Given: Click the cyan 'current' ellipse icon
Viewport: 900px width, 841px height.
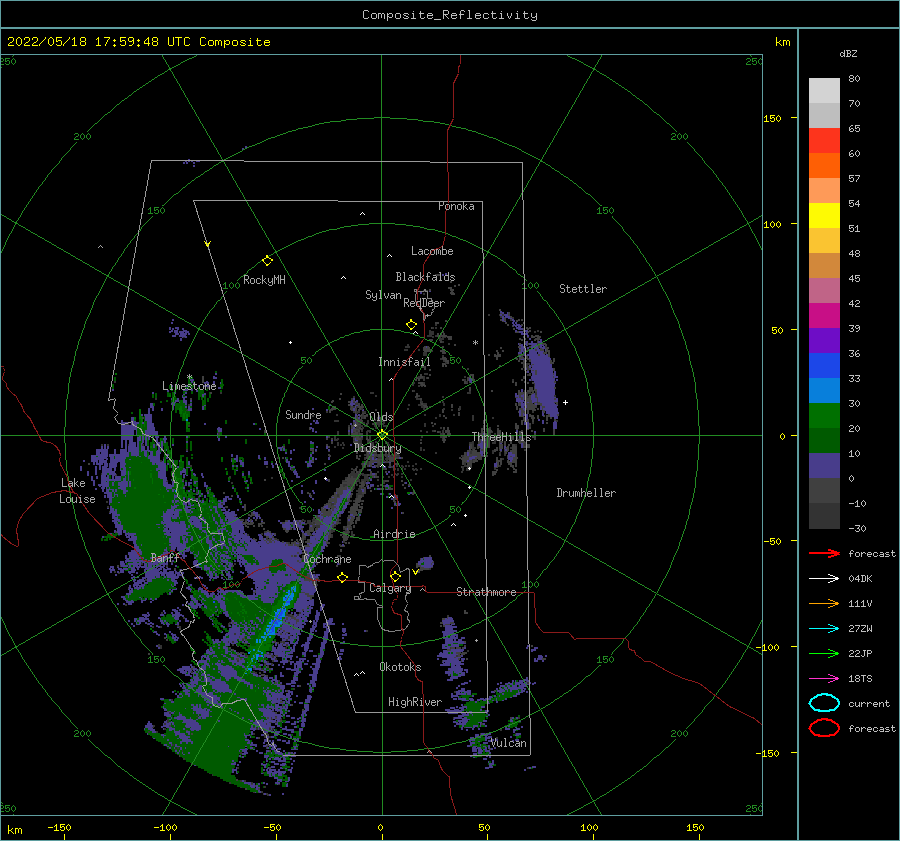Looking at the screenshot, I should (824, 703).
